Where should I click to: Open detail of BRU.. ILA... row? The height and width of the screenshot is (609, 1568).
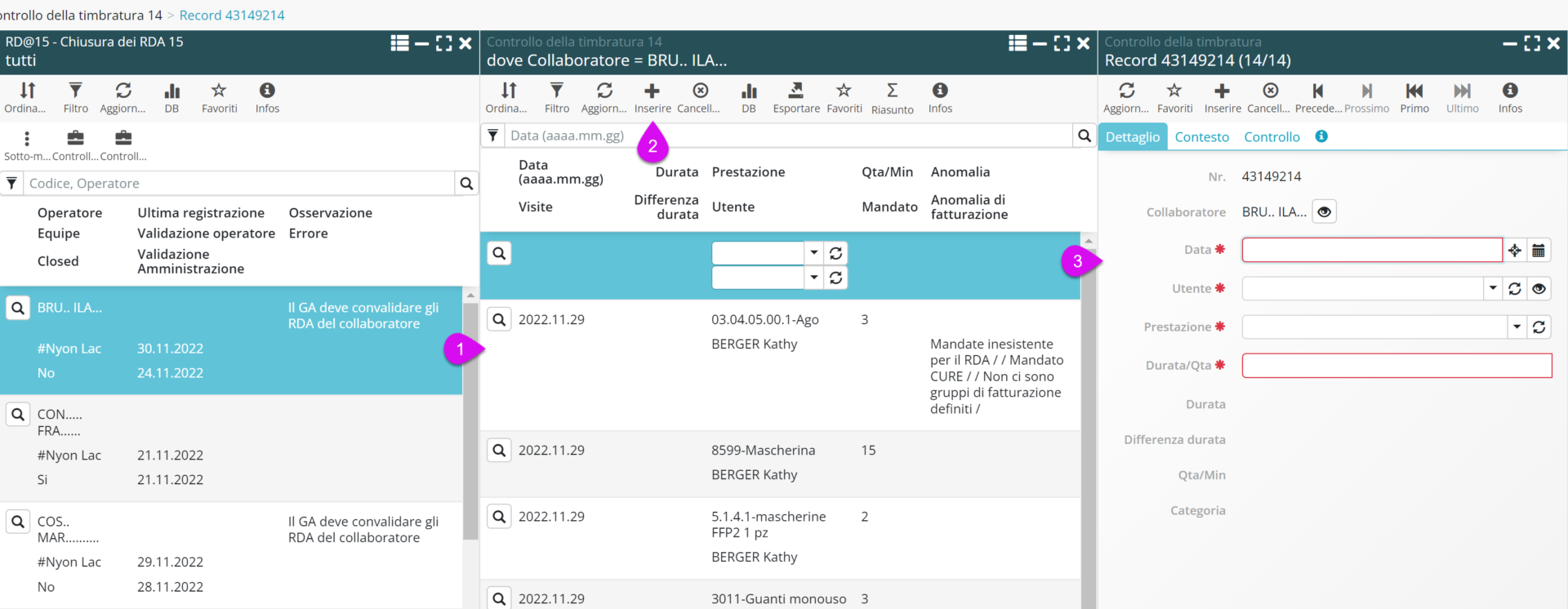[18, 309]
